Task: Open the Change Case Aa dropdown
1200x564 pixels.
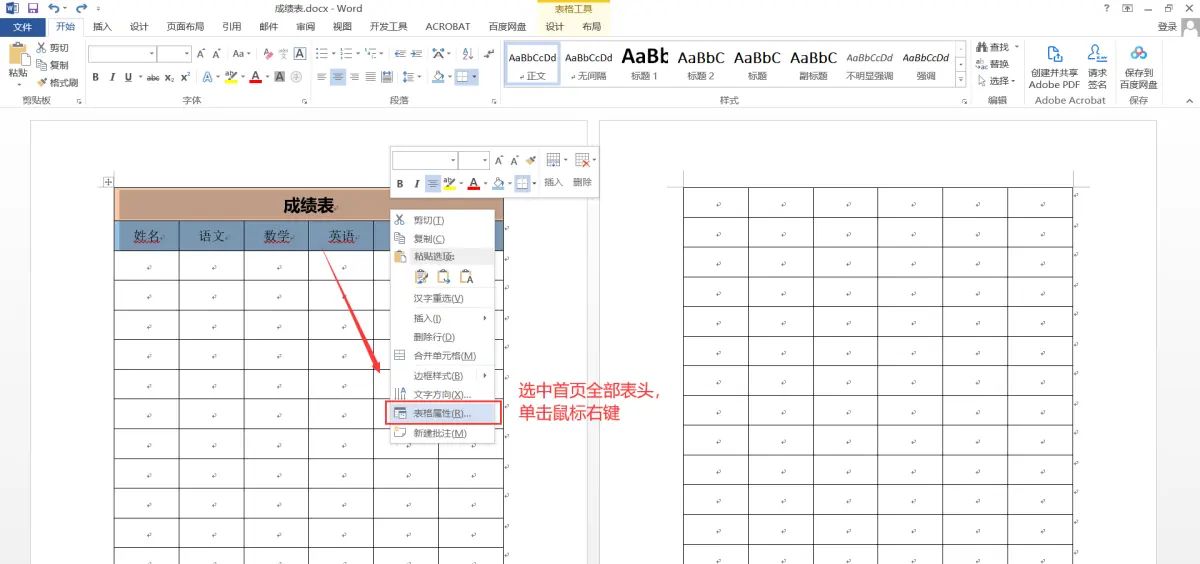Action: coord(241,53)
